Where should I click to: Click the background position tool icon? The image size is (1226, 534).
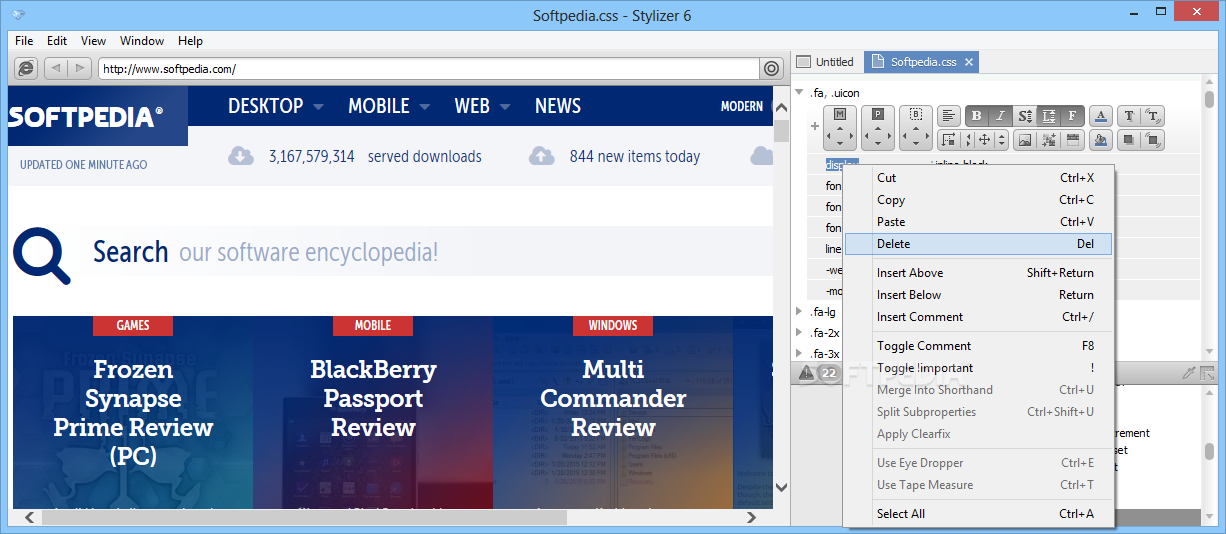(1049, 140)
